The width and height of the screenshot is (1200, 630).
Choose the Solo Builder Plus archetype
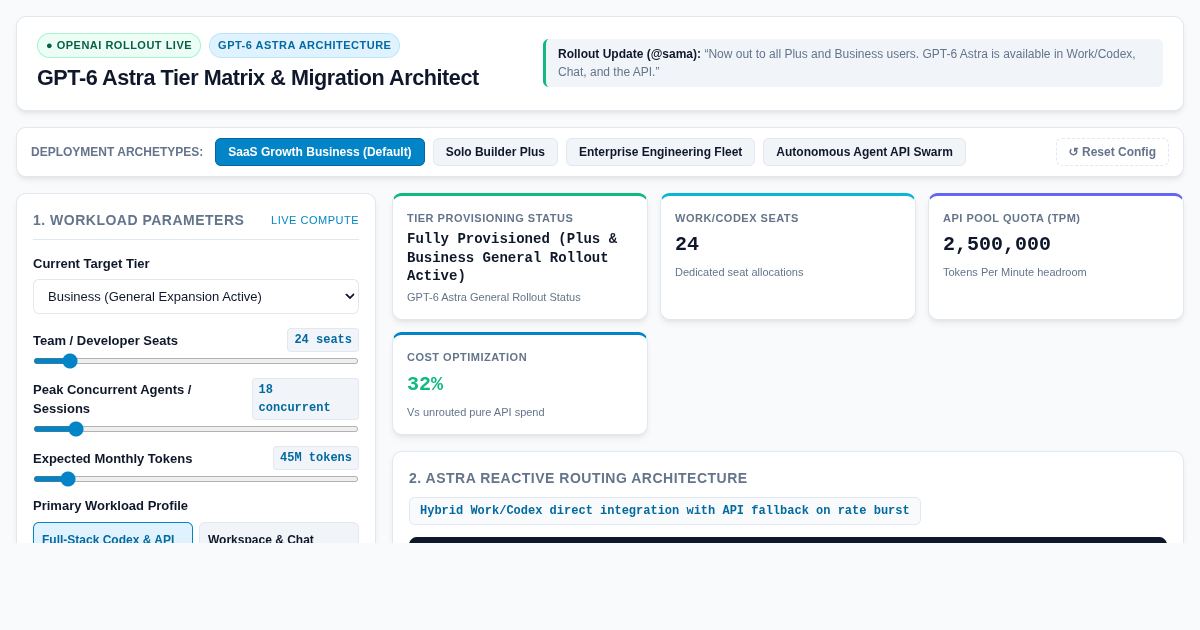[x=495, y=152]
